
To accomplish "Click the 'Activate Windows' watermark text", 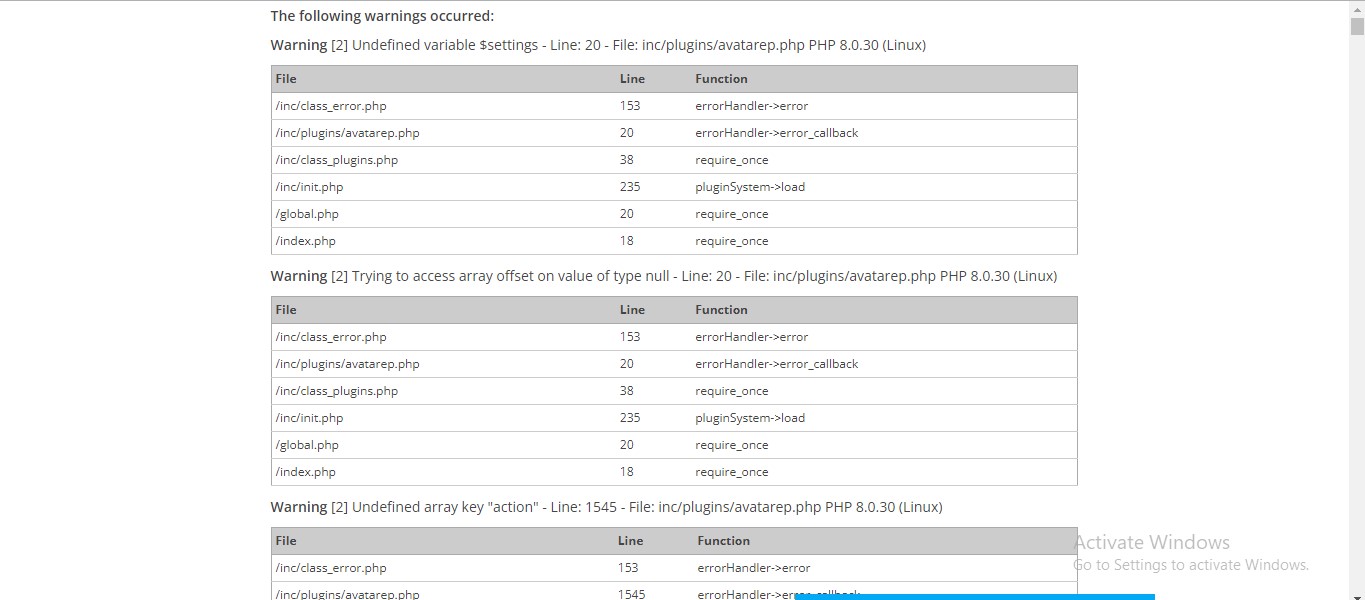I will coord(1151,542).
